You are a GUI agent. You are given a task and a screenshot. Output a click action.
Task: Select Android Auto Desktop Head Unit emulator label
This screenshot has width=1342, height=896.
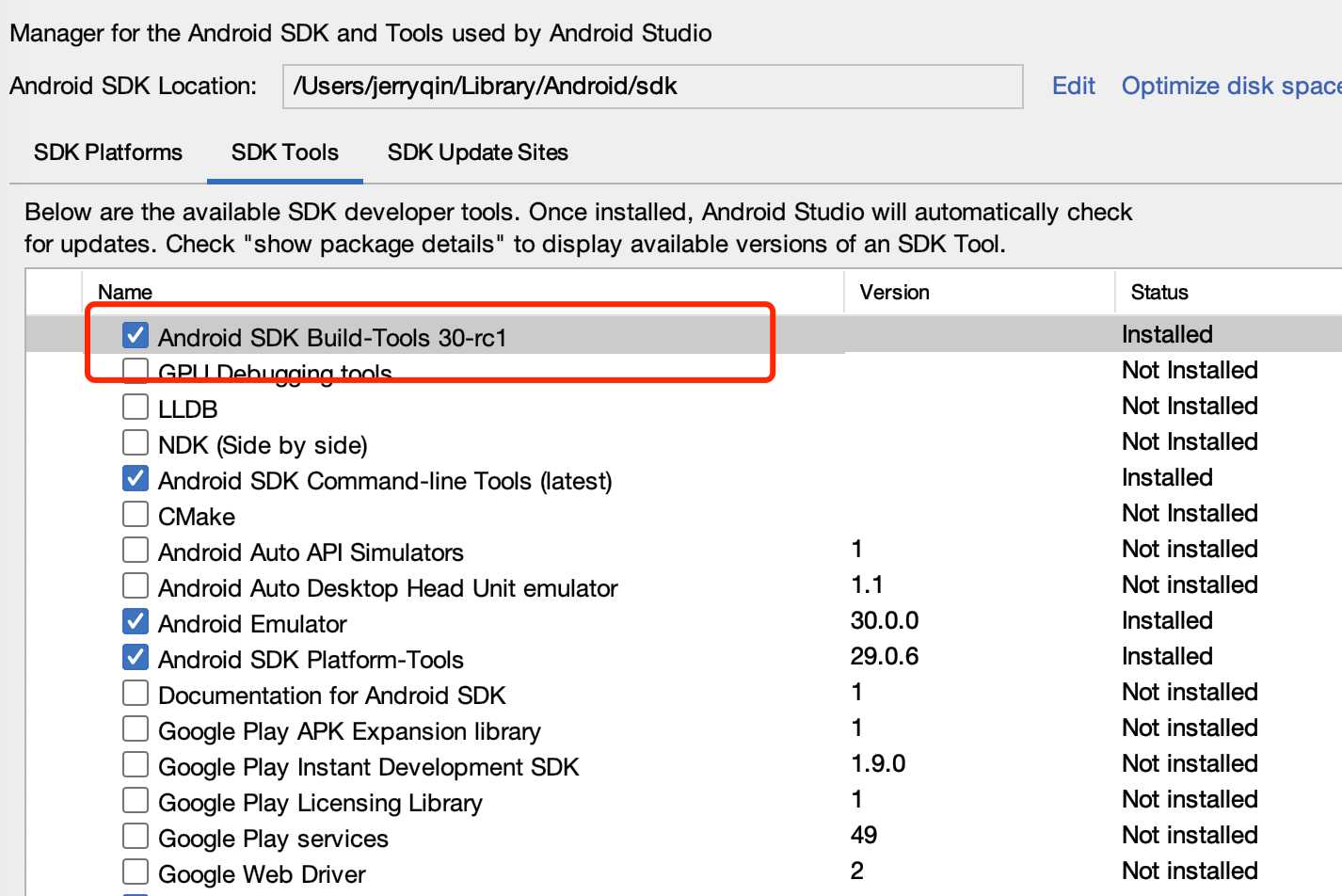pos(388,588)
